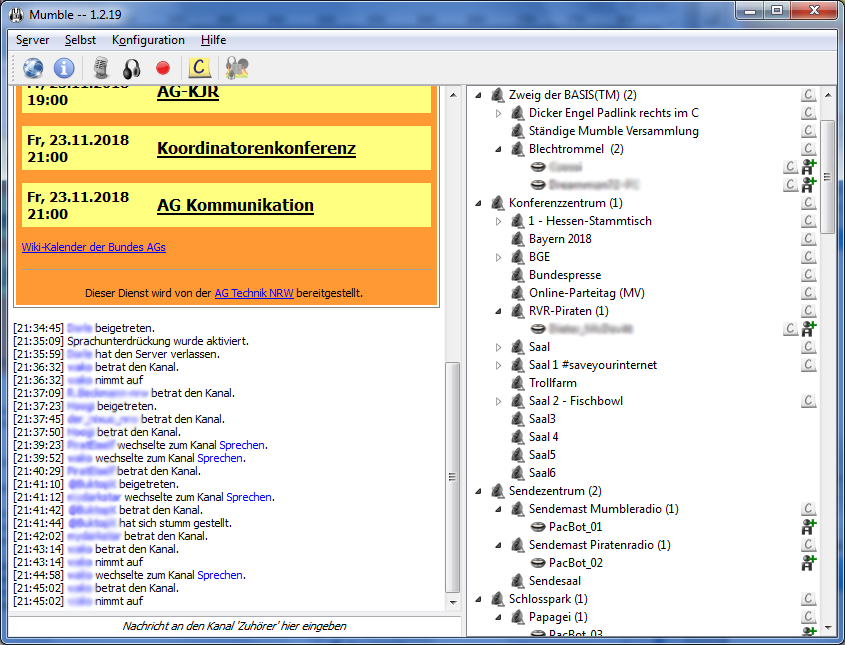Click the C icon beside RVR-Piraten channel
The image size is (845, 645).
[808, 311]
